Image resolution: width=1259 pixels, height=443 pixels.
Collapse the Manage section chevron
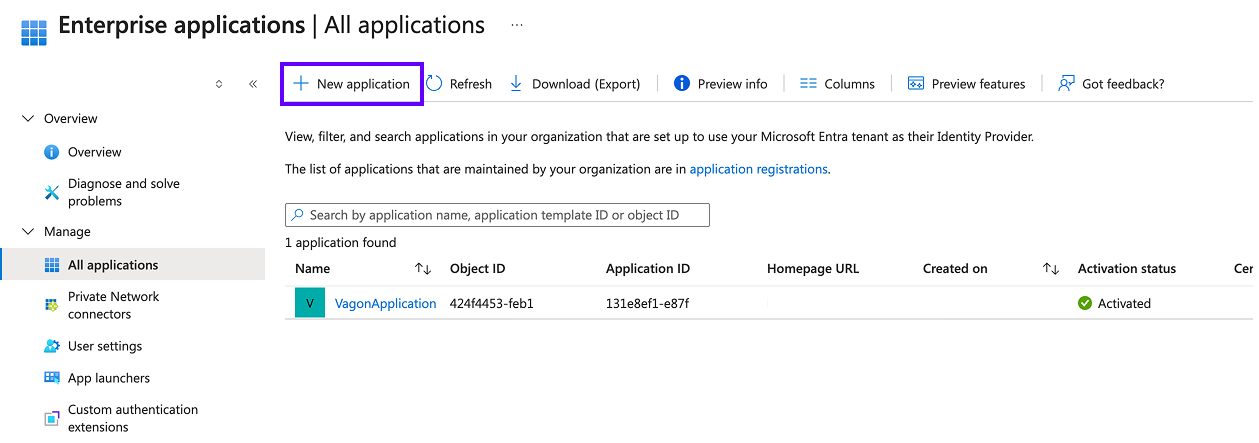click(28, 232)
